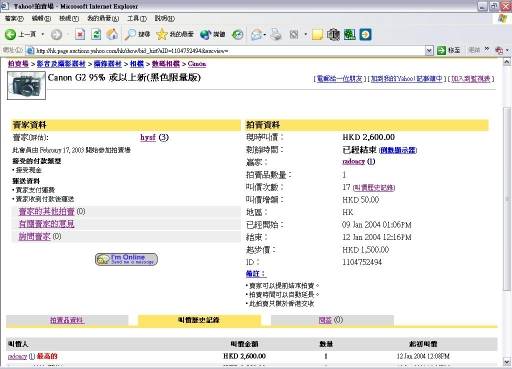Click the blue arrow toolbar icon at end

[x=365, y=34]
